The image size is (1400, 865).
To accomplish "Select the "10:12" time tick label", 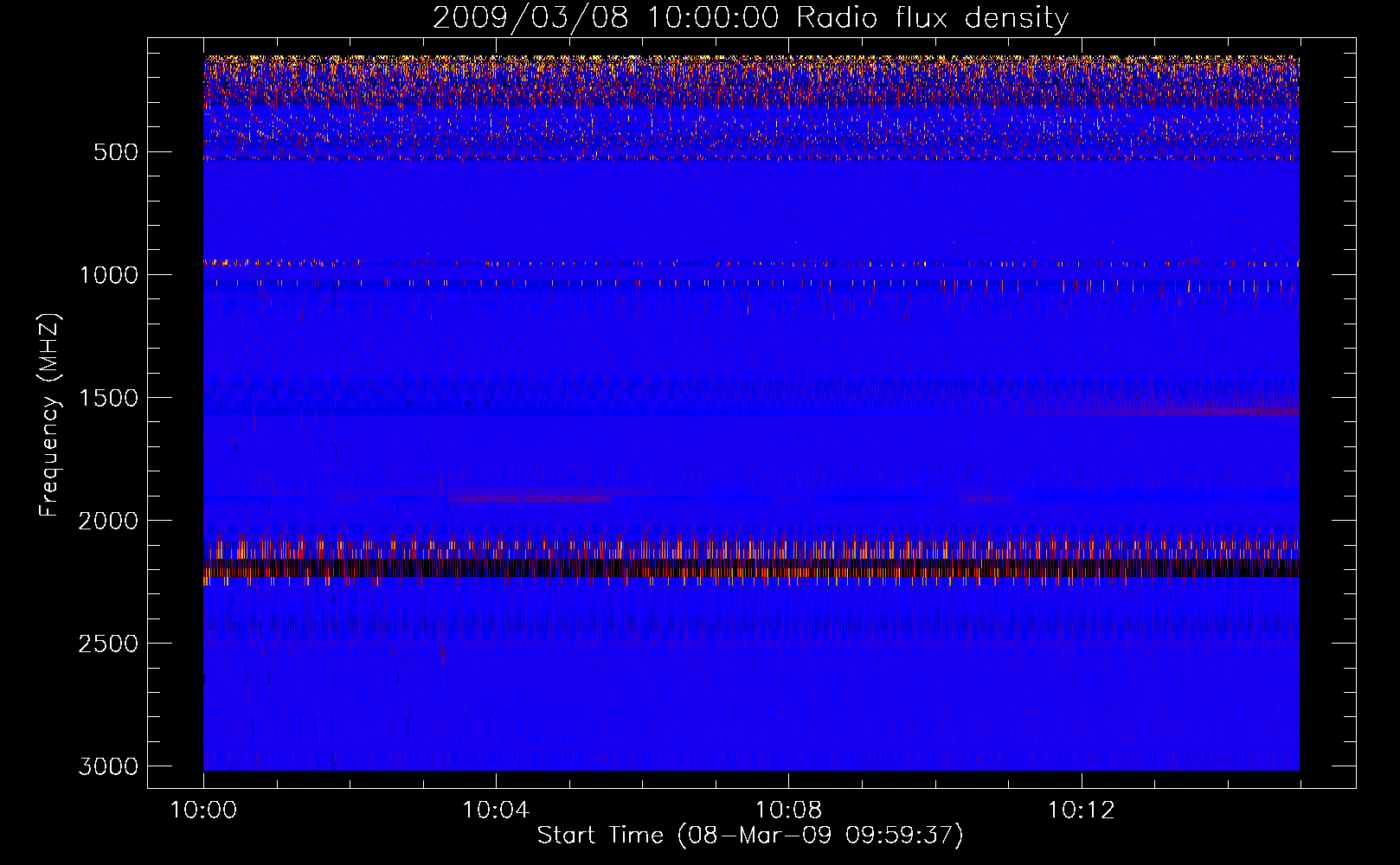I will pos(1081,811).
